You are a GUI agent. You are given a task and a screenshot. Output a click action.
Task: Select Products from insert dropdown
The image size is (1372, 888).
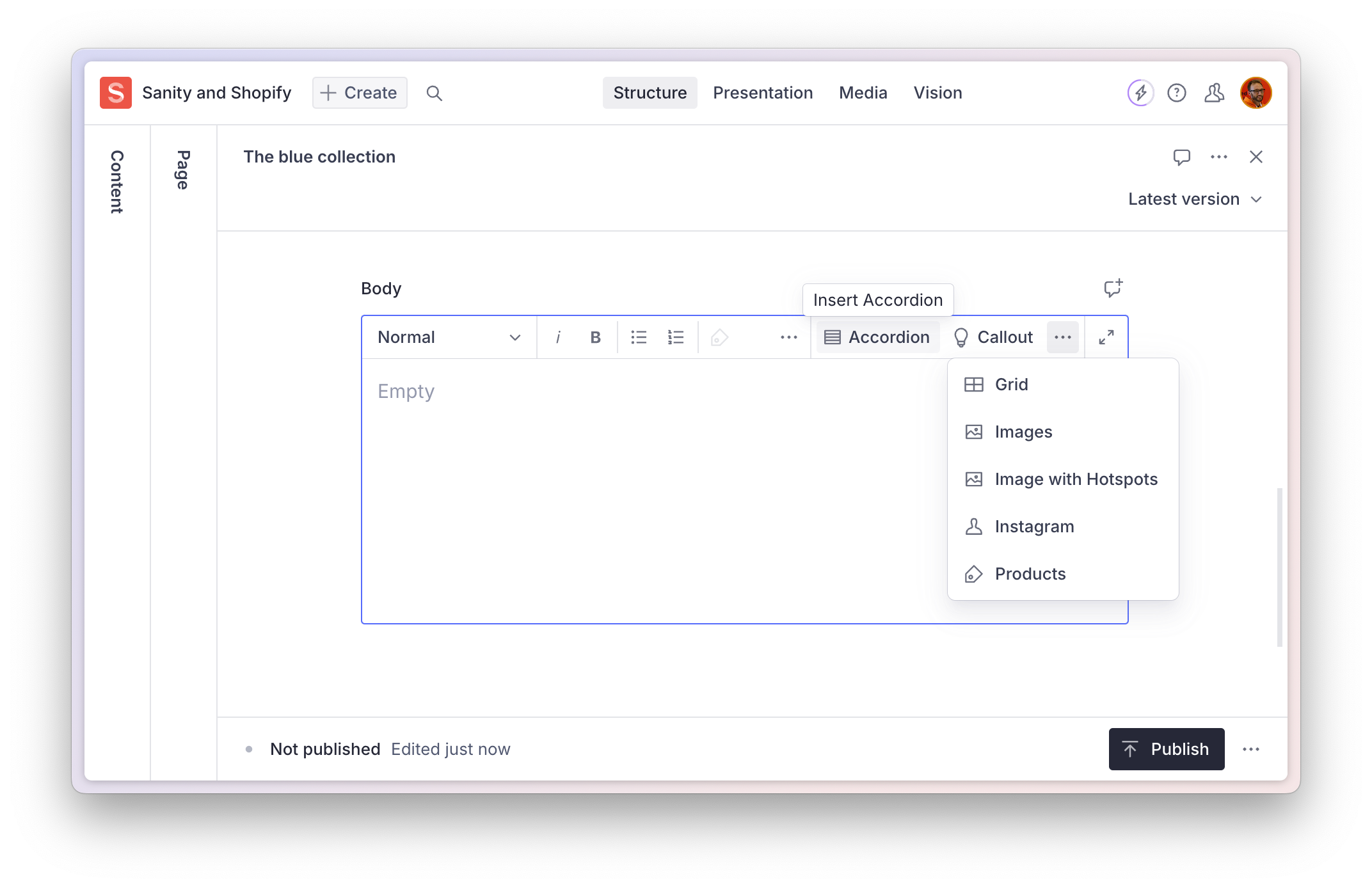(1030, 573)
